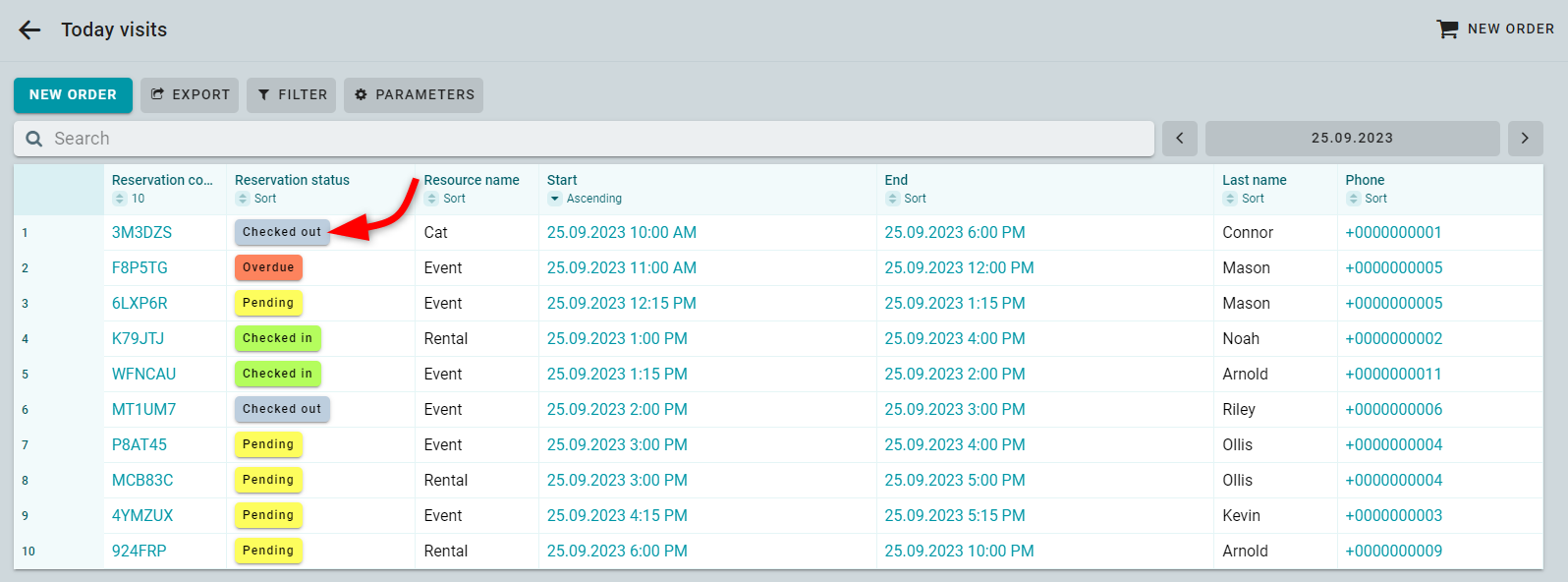
Task: Go back with the left arrow icon
Action: [x=29, y=30]
